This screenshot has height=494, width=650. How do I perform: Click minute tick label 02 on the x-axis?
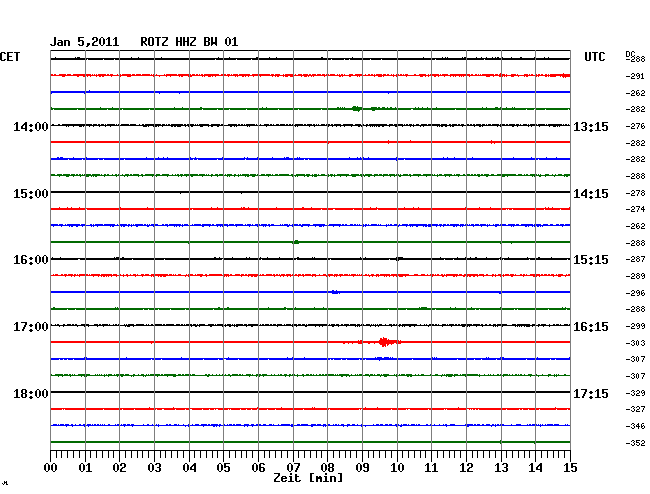coord(119,468)
